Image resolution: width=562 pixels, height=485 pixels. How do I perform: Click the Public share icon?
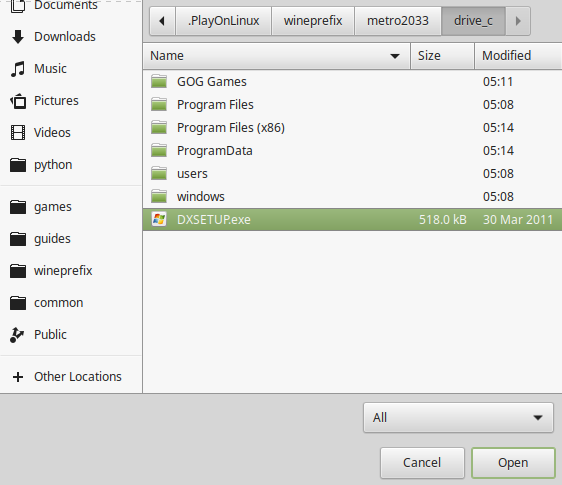tap(17, 335)
